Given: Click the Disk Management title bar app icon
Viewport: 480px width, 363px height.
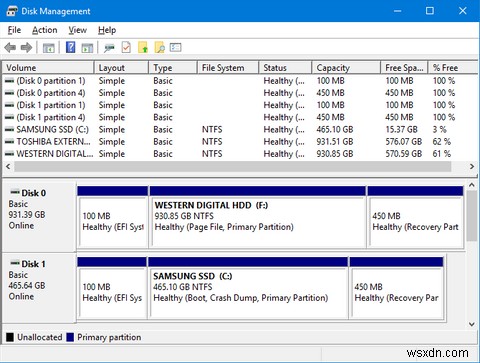Looking at the screenshot, I should click(x=12, y=11).
